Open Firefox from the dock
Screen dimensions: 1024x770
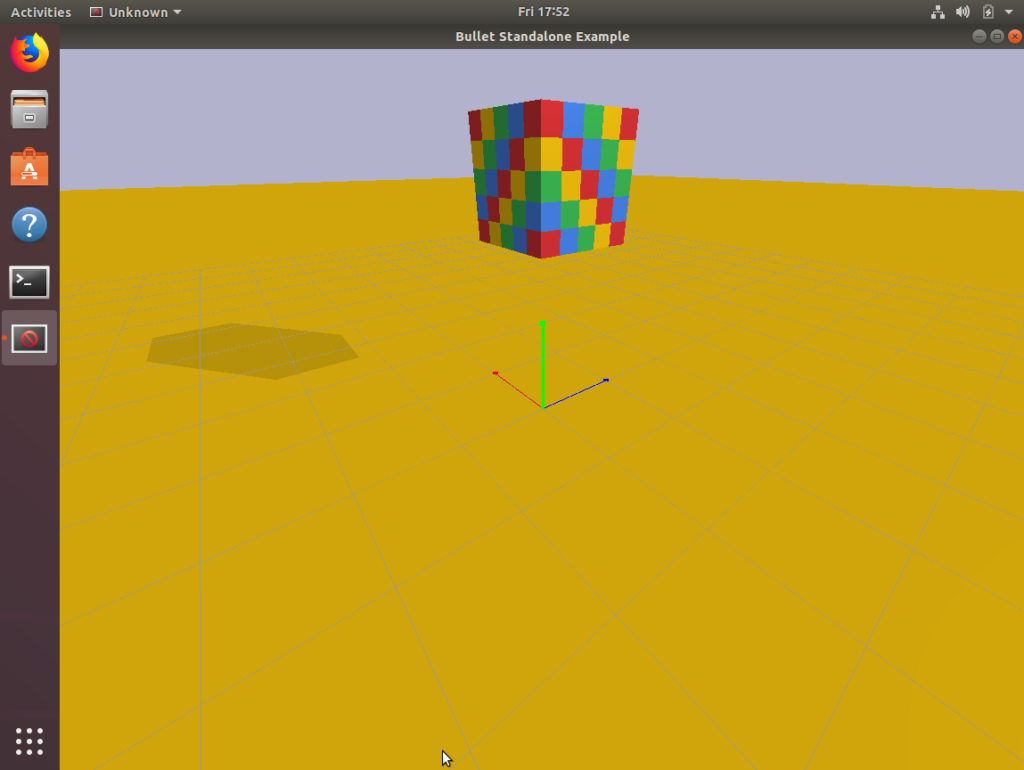29,53
